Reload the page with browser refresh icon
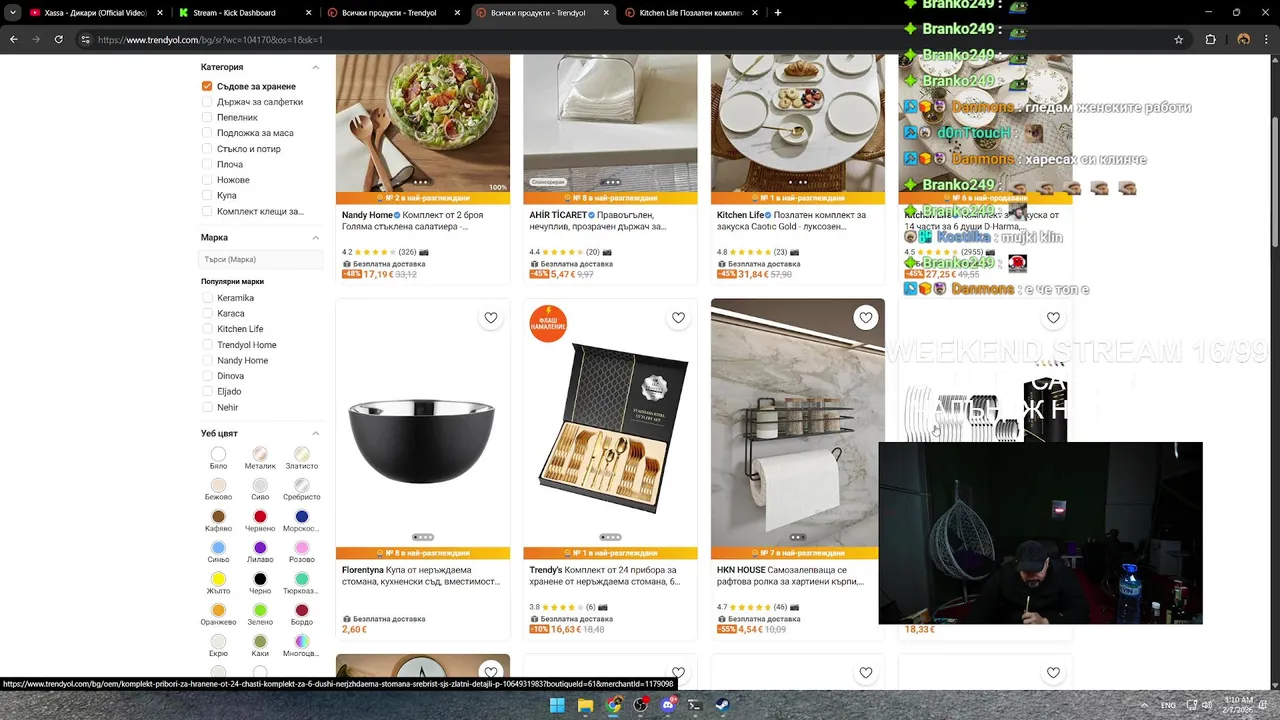Viewport: 1280px width, 720px height. 59,39
